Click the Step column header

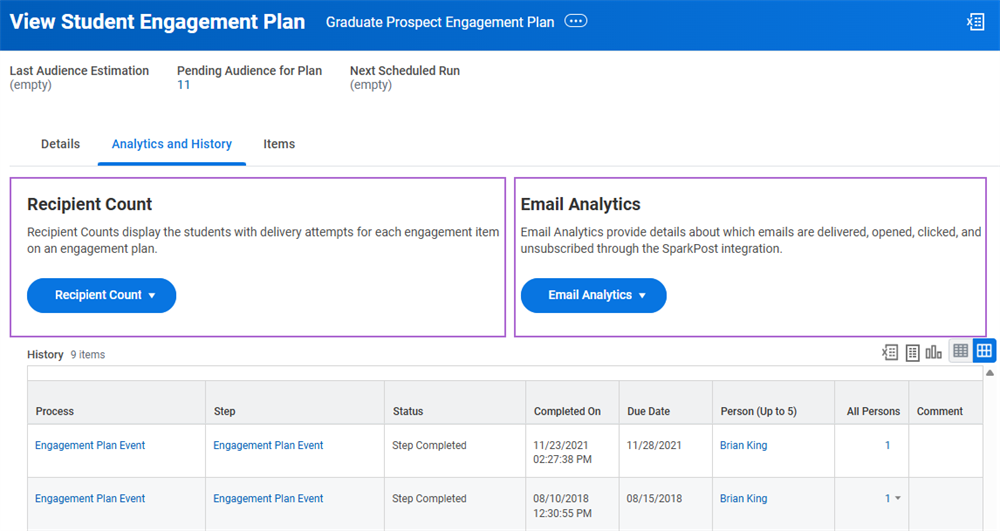295,403
